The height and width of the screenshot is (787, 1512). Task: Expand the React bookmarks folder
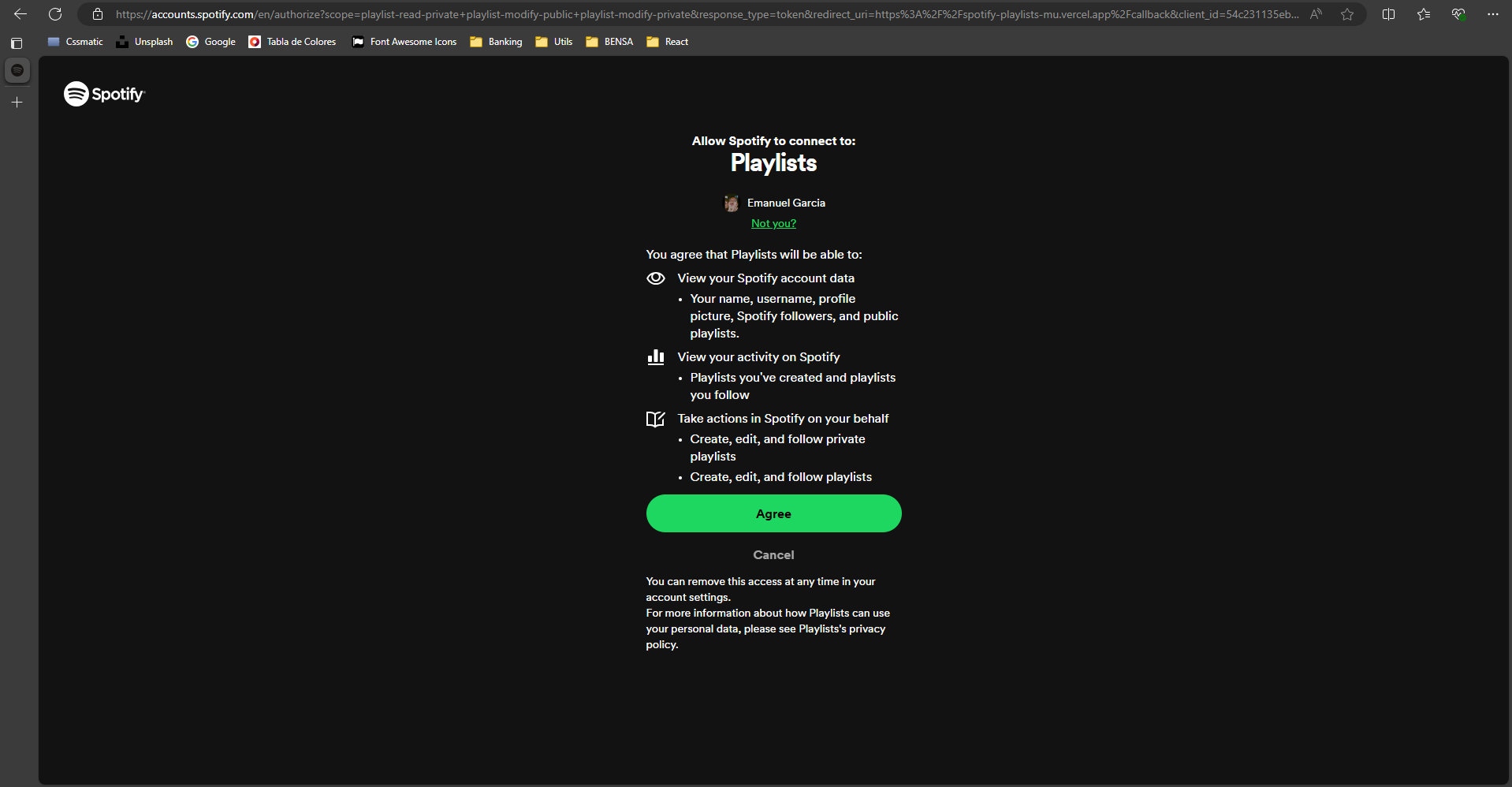tap(668, 42)
